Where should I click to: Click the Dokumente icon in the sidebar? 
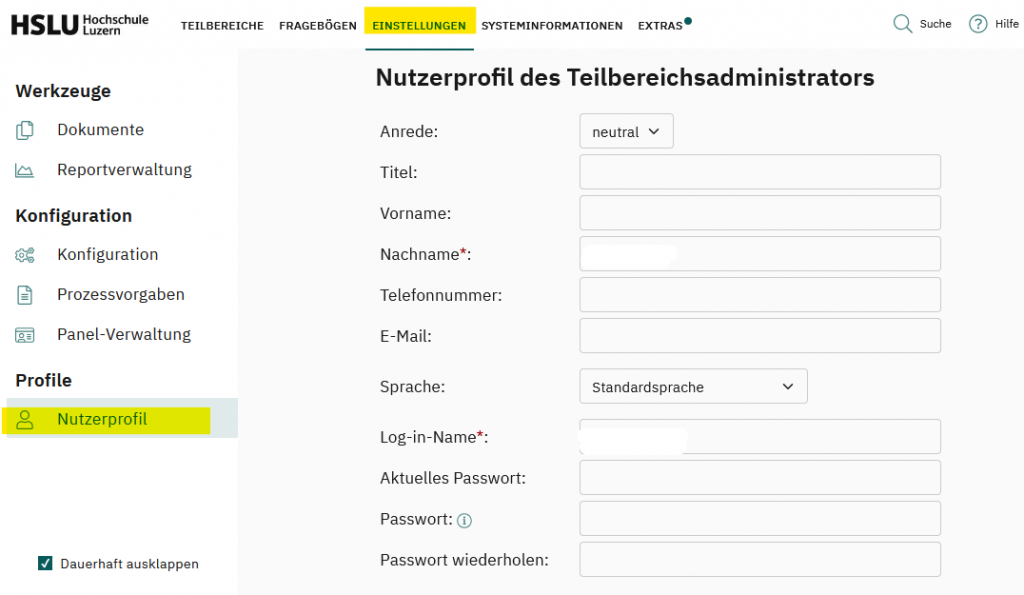pyautogui.click(x=25, y=131)
